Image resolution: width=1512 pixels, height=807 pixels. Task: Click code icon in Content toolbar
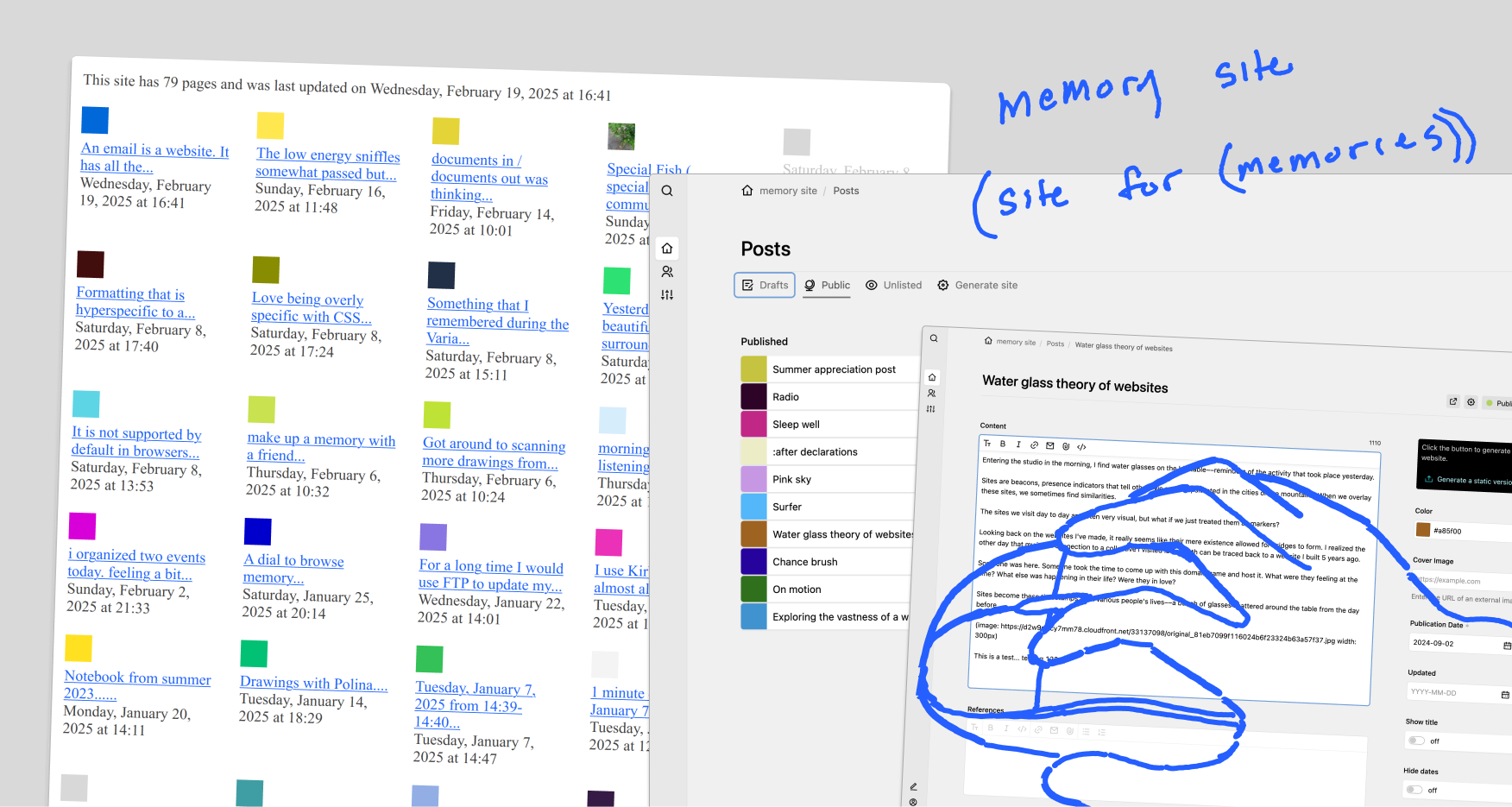click(1081, 447)
